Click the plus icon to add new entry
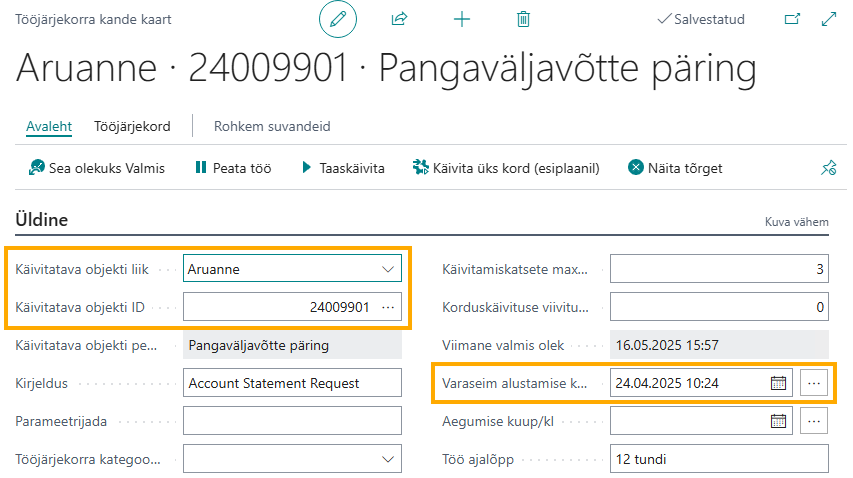The width and height of the screenshot is (853, 478). coord(461,20)
